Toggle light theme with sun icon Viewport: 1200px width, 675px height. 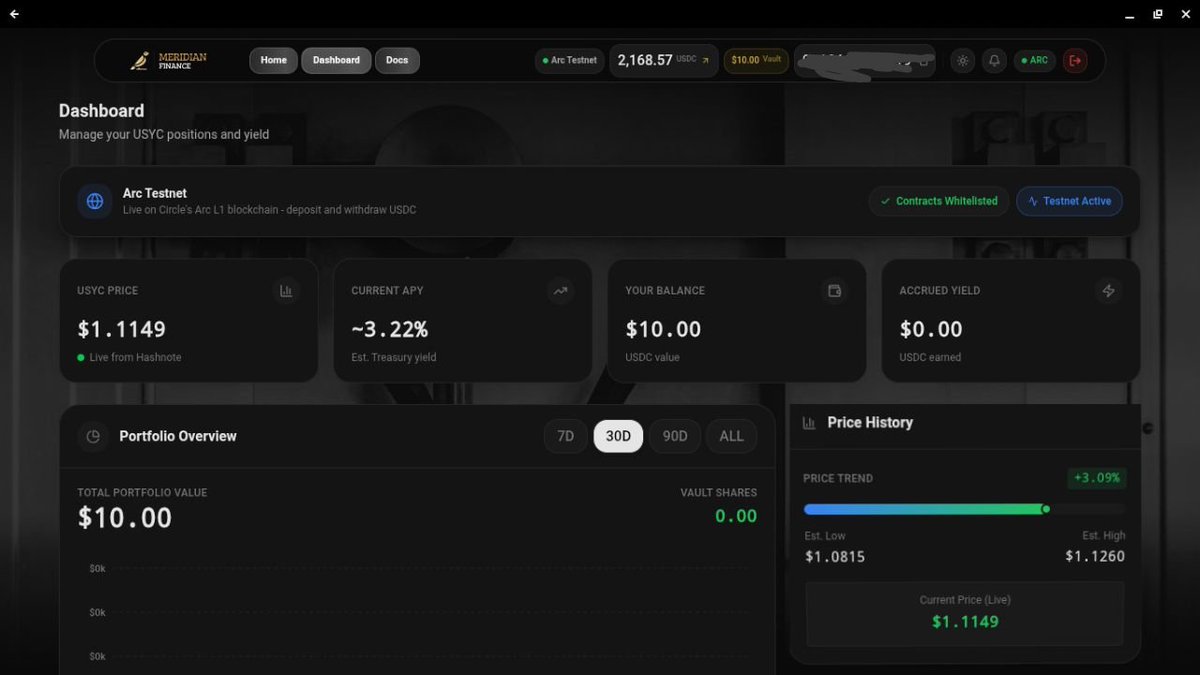pos(963,61)
